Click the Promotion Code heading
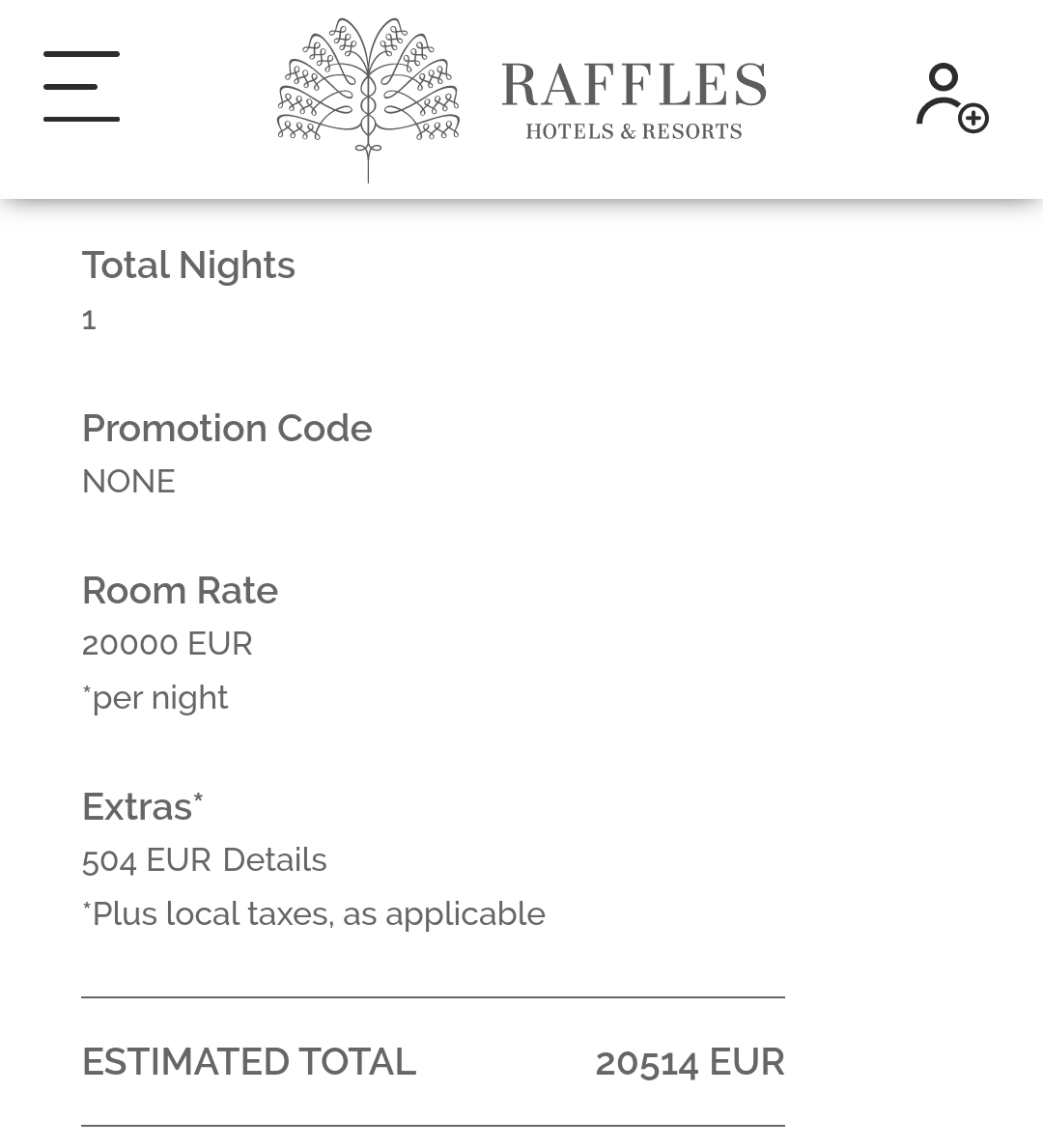Screen dimensions: 1043x1148 coord(227,428)
